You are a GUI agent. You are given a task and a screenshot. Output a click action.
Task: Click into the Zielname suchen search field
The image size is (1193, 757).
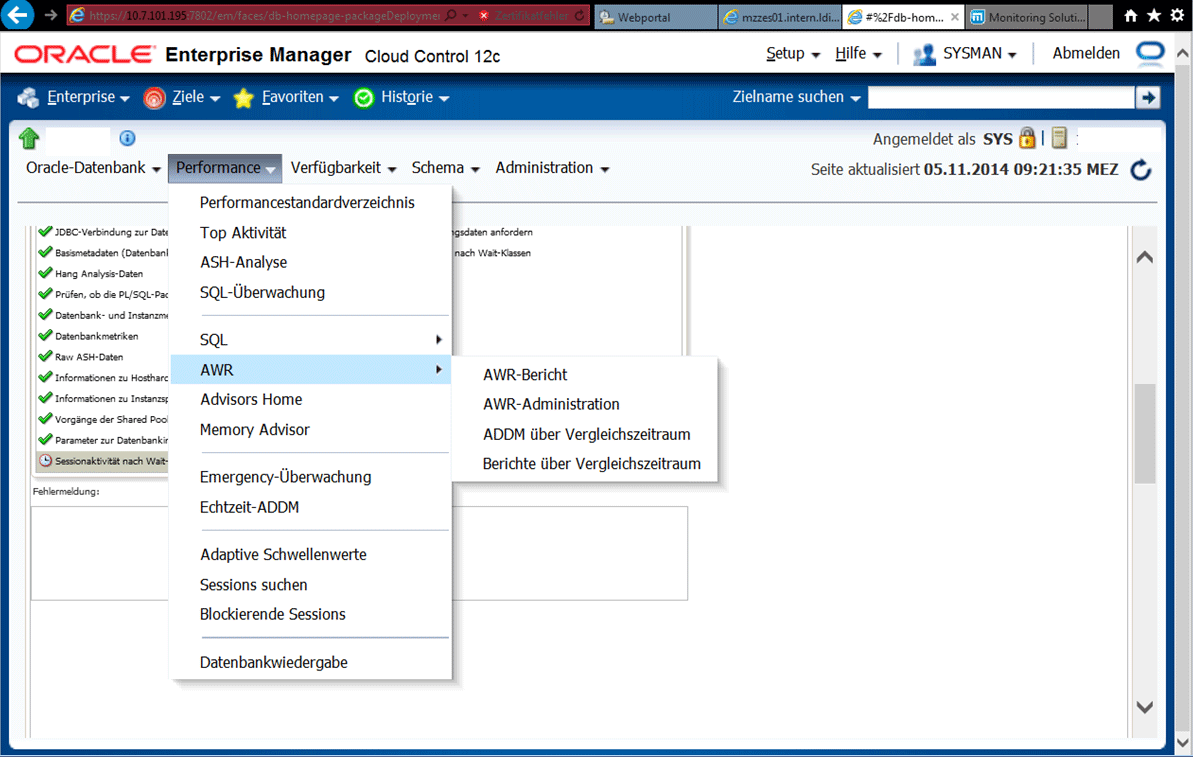pos(1000,97)
